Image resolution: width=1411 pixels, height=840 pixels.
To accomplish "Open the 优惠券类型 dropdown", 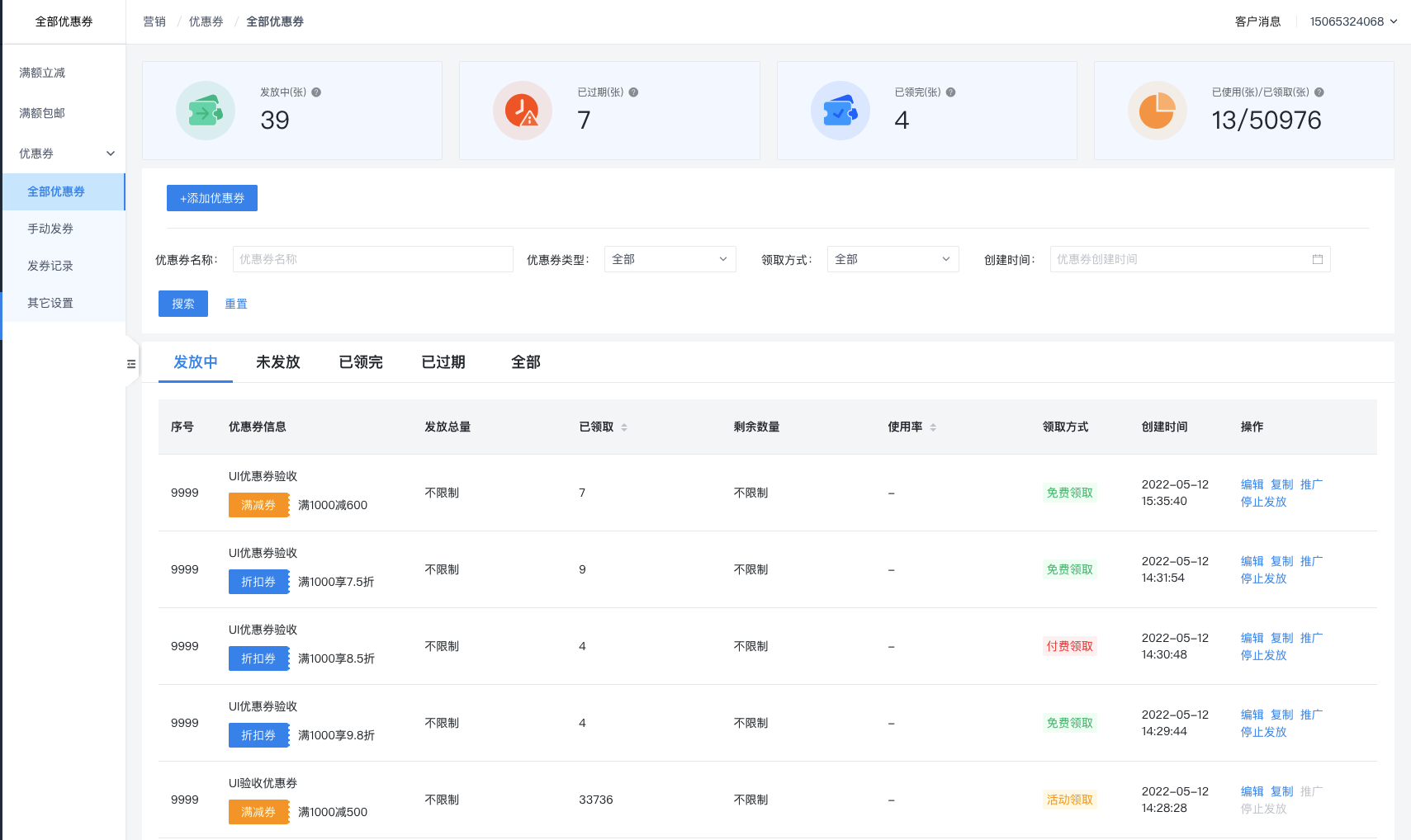I will coord(670,258).
